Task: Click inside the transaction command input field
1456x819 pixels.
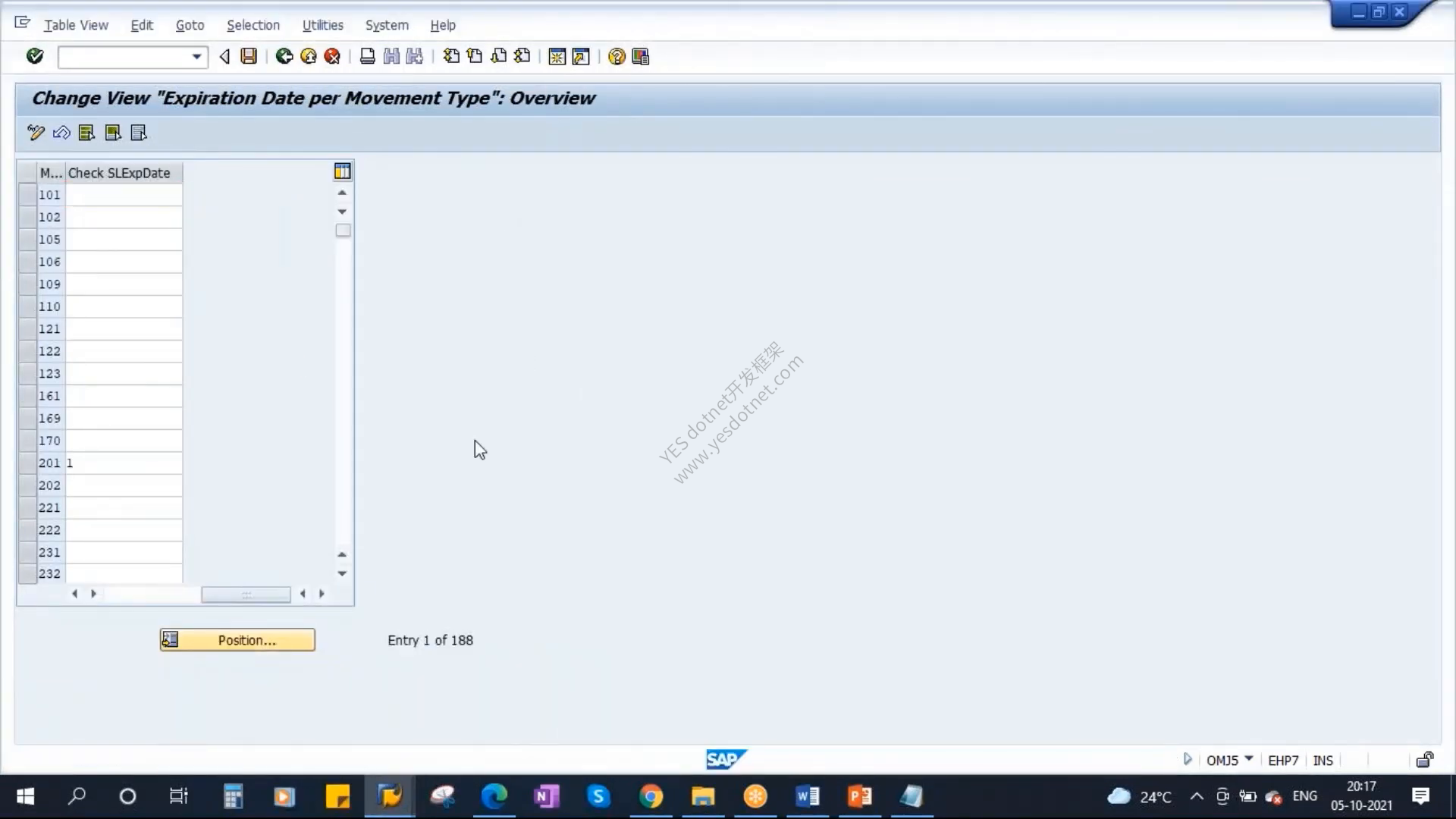Action: pos(124,57)
